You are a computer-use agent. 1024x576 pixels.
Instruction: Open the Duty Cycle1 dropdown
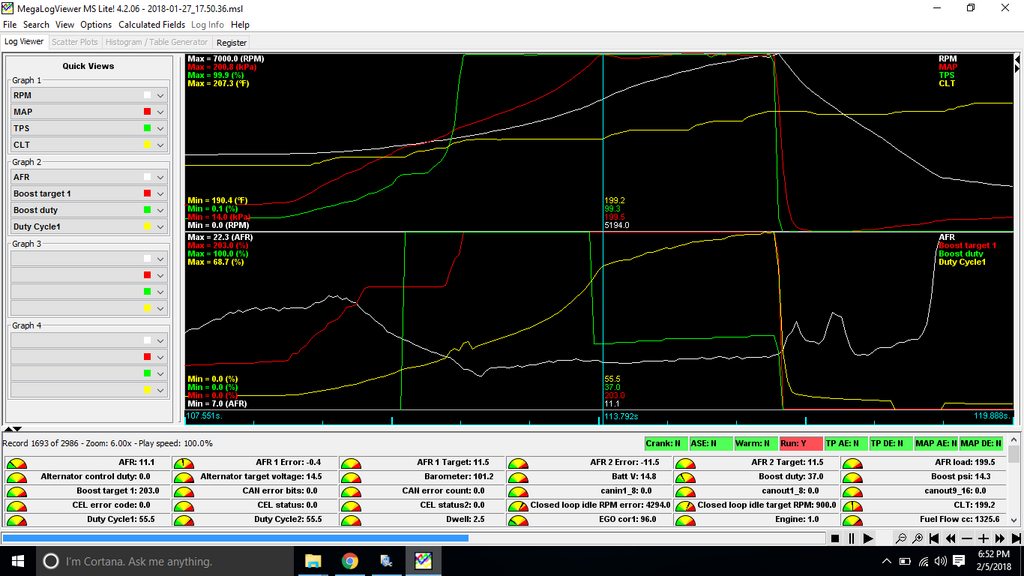160,227
